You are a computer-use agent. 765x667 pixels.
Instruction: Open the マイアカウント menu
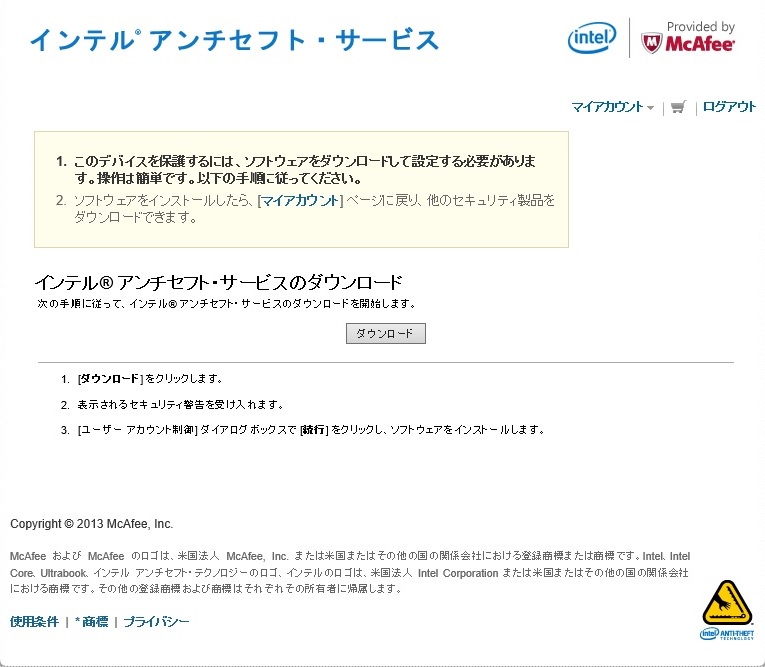point(607,107)
